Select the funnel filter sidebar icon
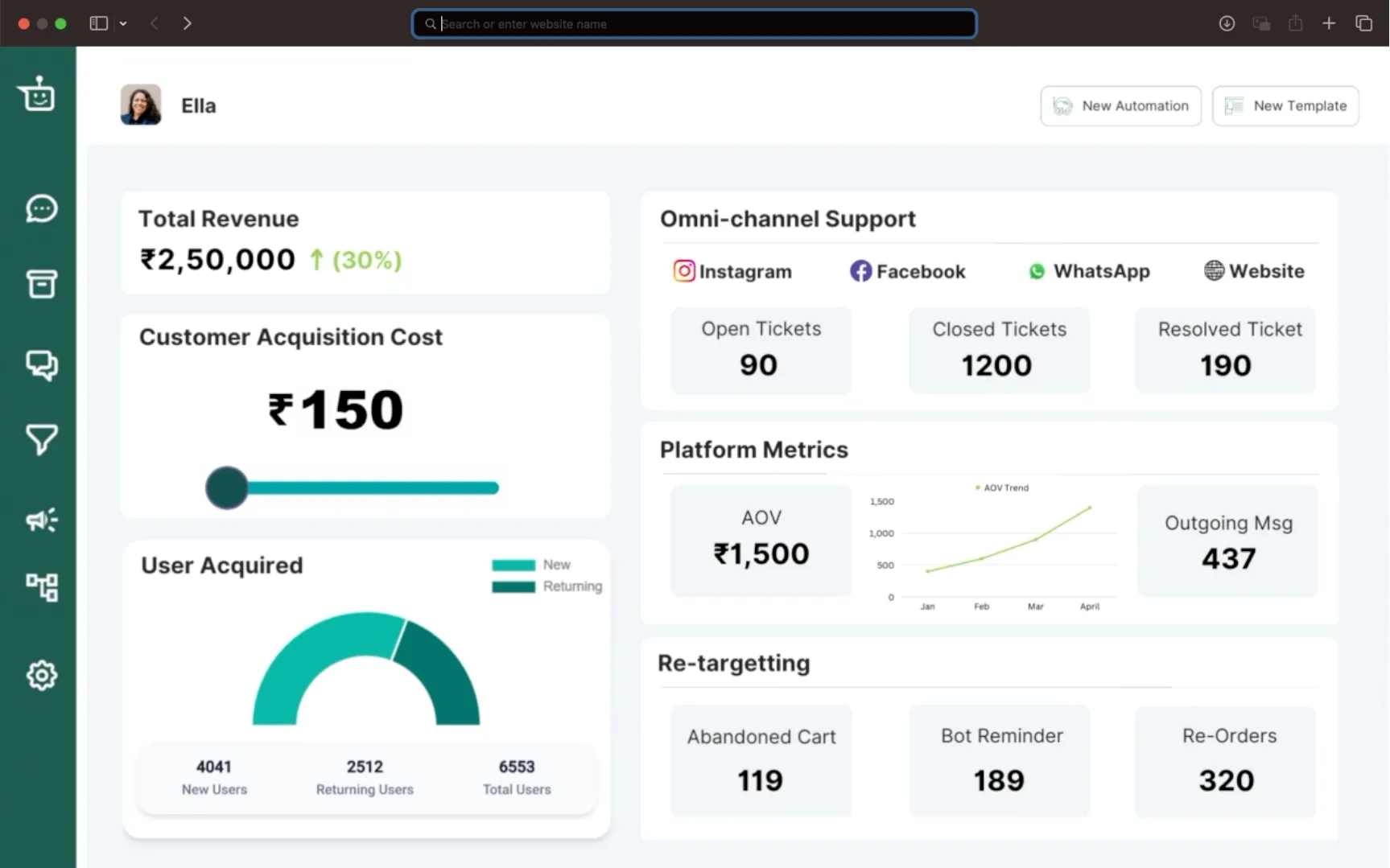The height and width of the screenshot is (868, 1390). click(x=41, y=439)
